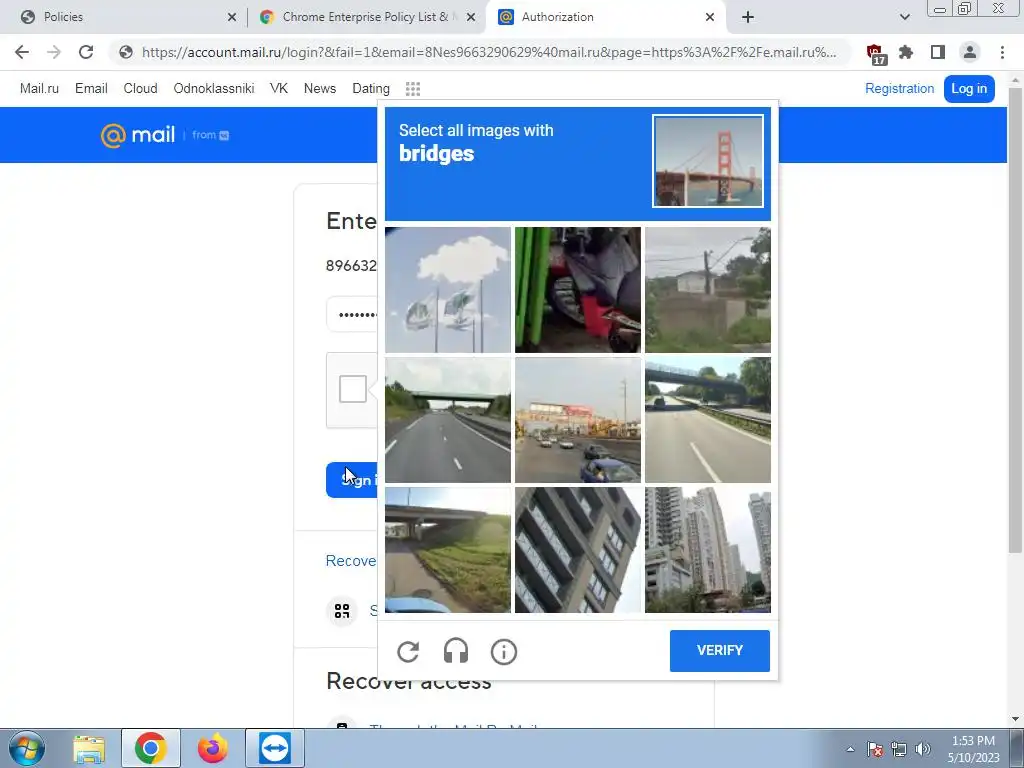Select the captcha tile with highway overpass and empty road
Image resolution: width=1024 pixels, height=768 pixels.
click(448, 420)
